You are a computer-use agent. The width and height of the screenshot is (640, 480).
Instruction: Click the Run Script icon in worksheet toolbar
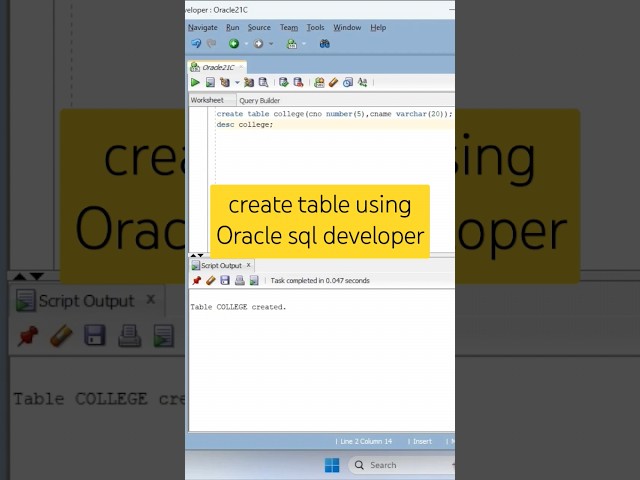(x=210, y=82)
